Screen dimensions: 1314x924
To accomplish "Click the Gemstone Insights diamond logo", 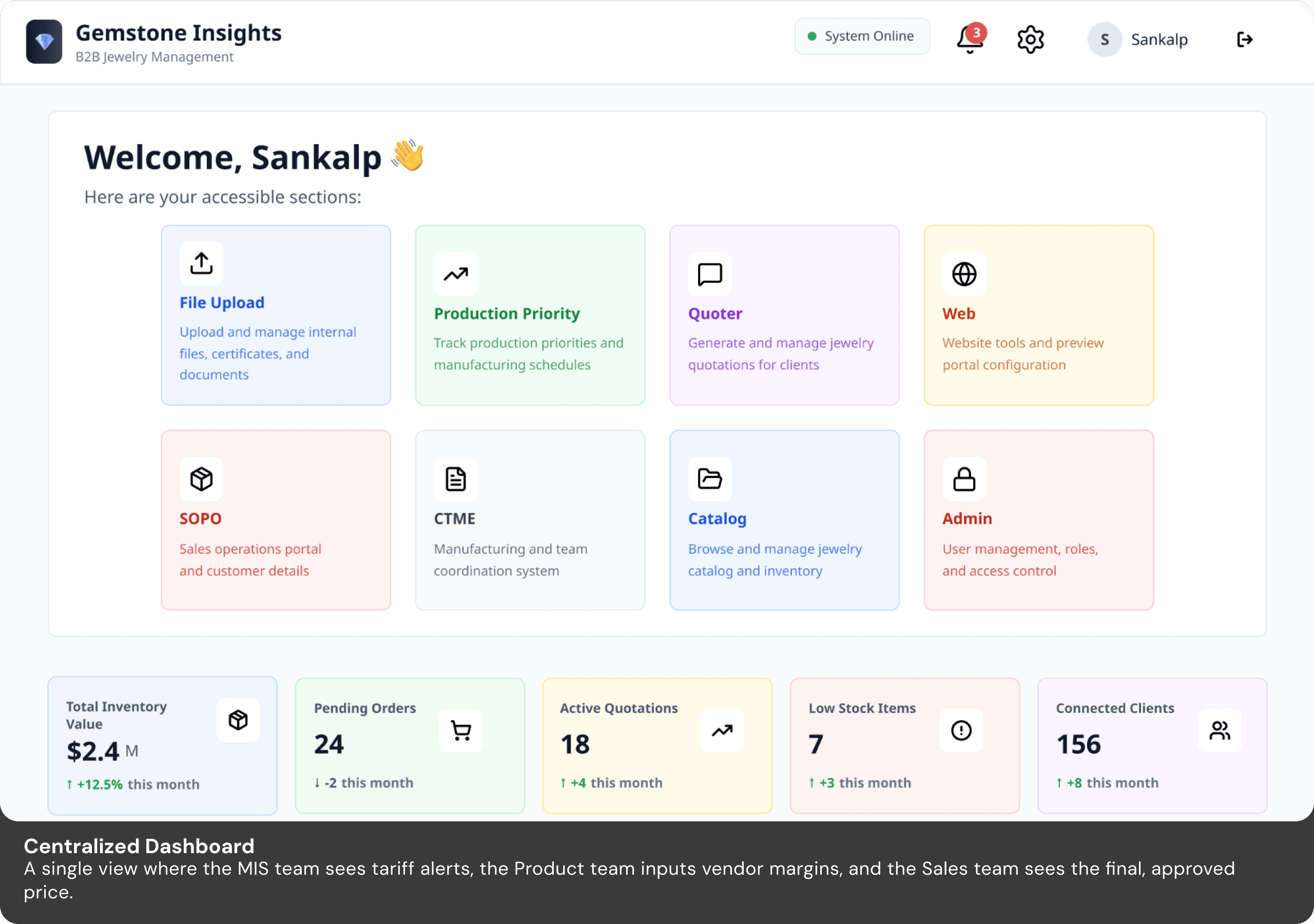I will pyautogui.click(x=44, y=41).
